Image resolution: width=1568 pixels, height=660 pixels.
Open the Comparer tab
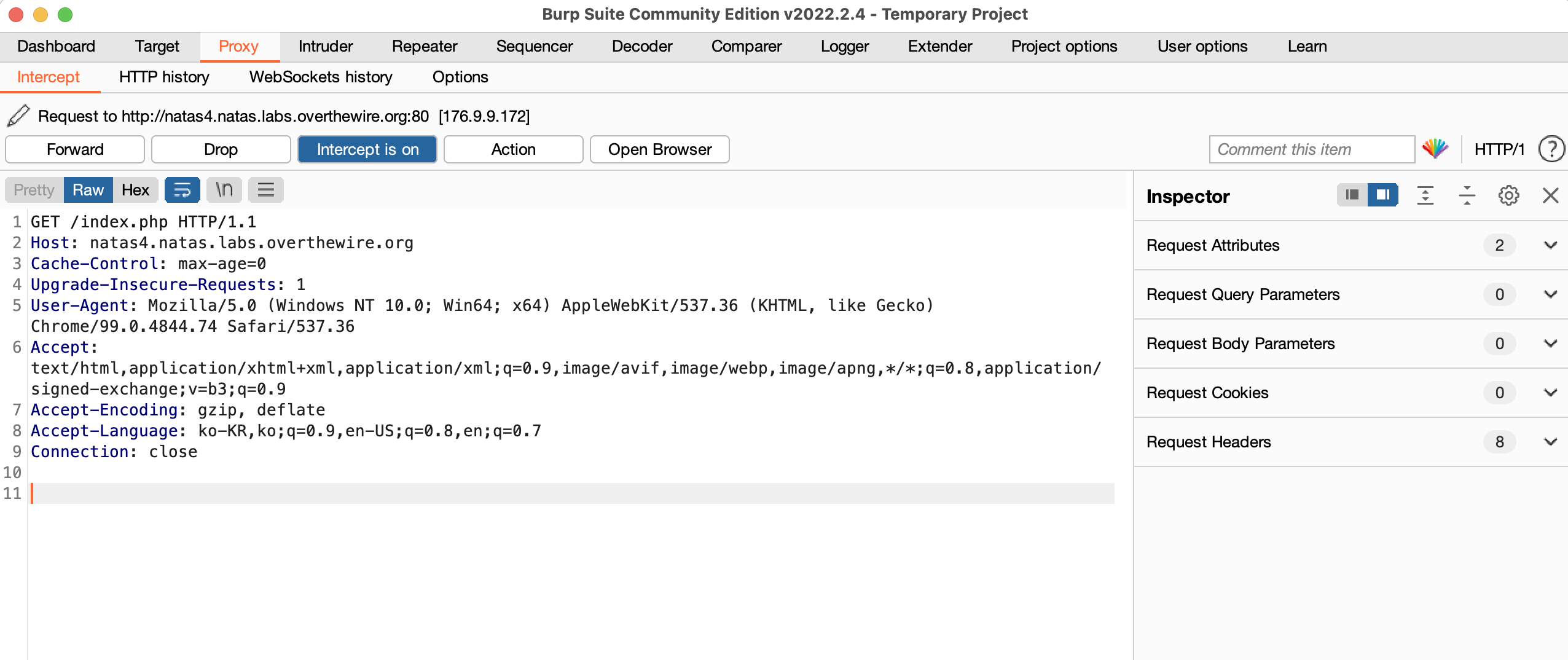click(x=747, y=47)
